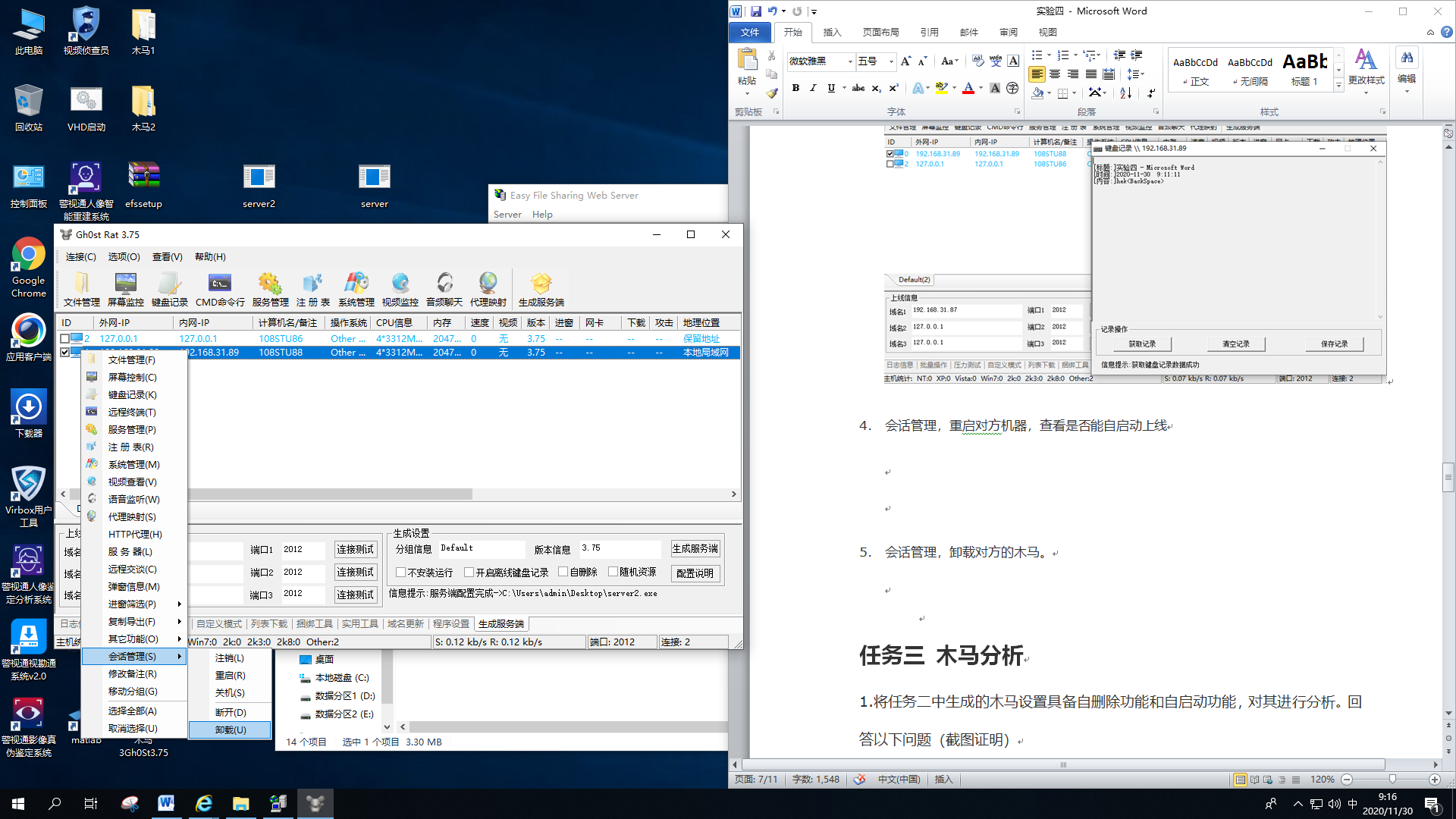1456x819 pixels.
Task: Click Word Format Painter icon
Action: 771,93
